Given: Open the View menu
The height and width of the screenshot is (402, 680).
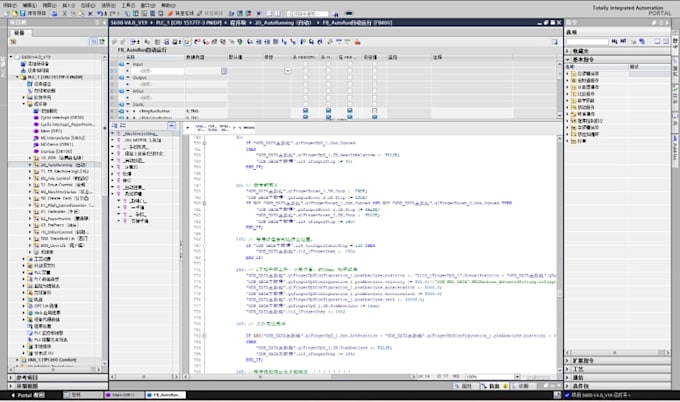Looking at the screenshot, I should click(x=49, y=5).
